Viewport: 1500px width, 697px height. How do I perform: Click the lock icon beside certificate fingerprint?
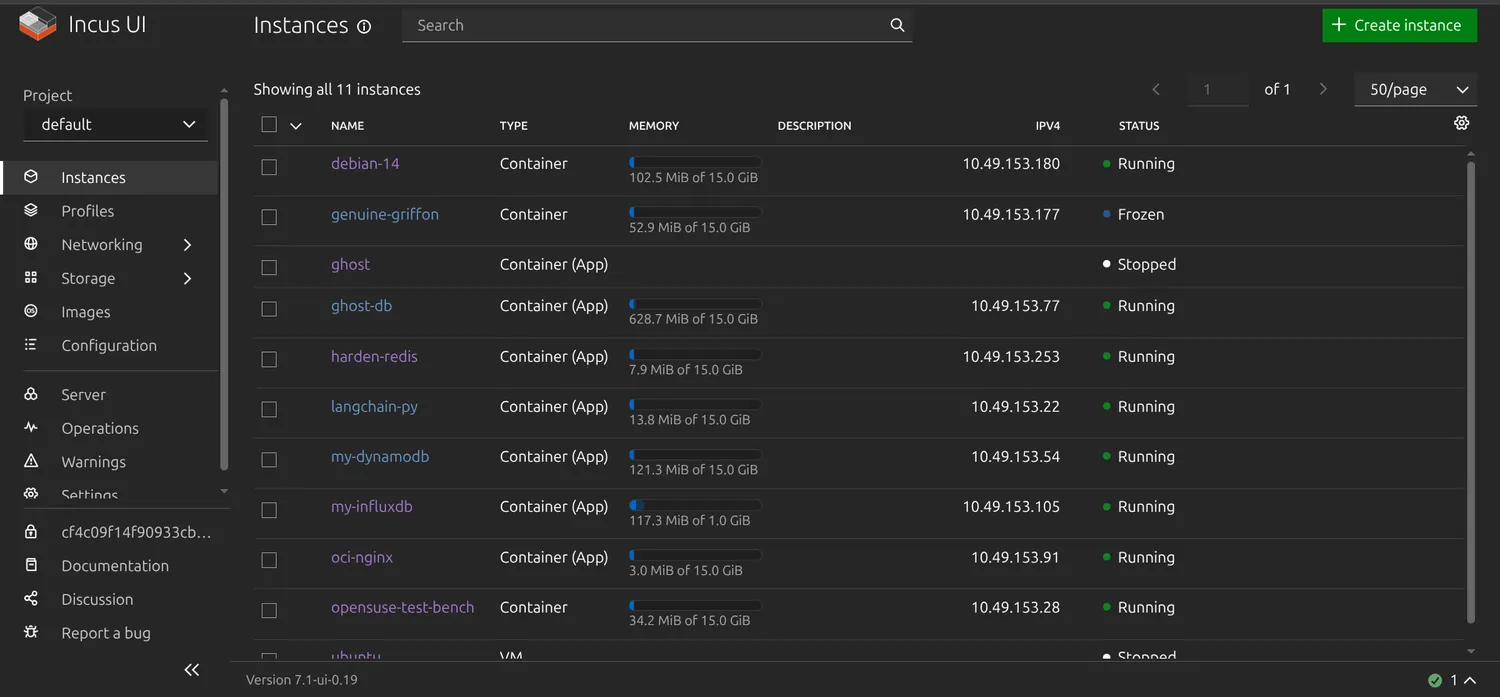click(x=31, y=532)
